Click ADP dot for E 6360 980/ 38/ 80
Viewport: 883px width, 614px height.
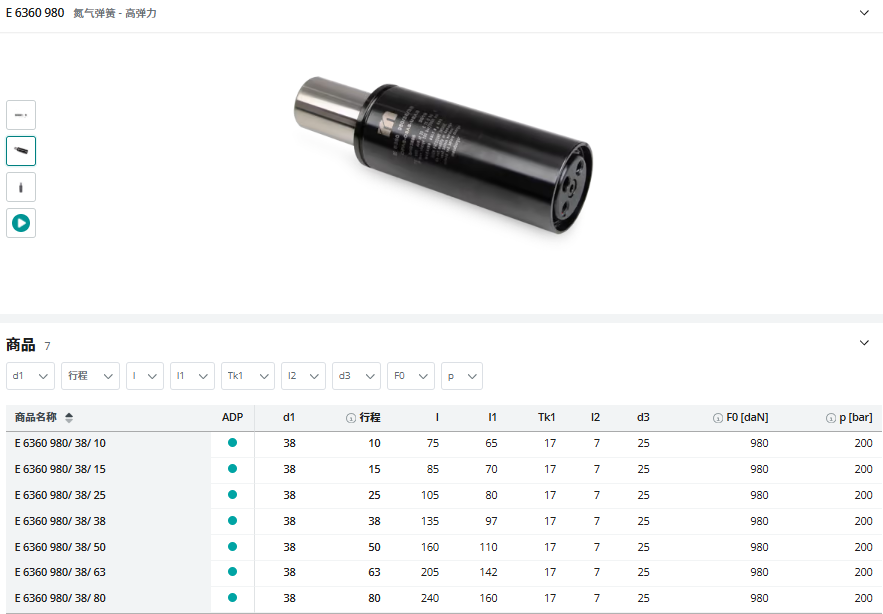[232, 598]
